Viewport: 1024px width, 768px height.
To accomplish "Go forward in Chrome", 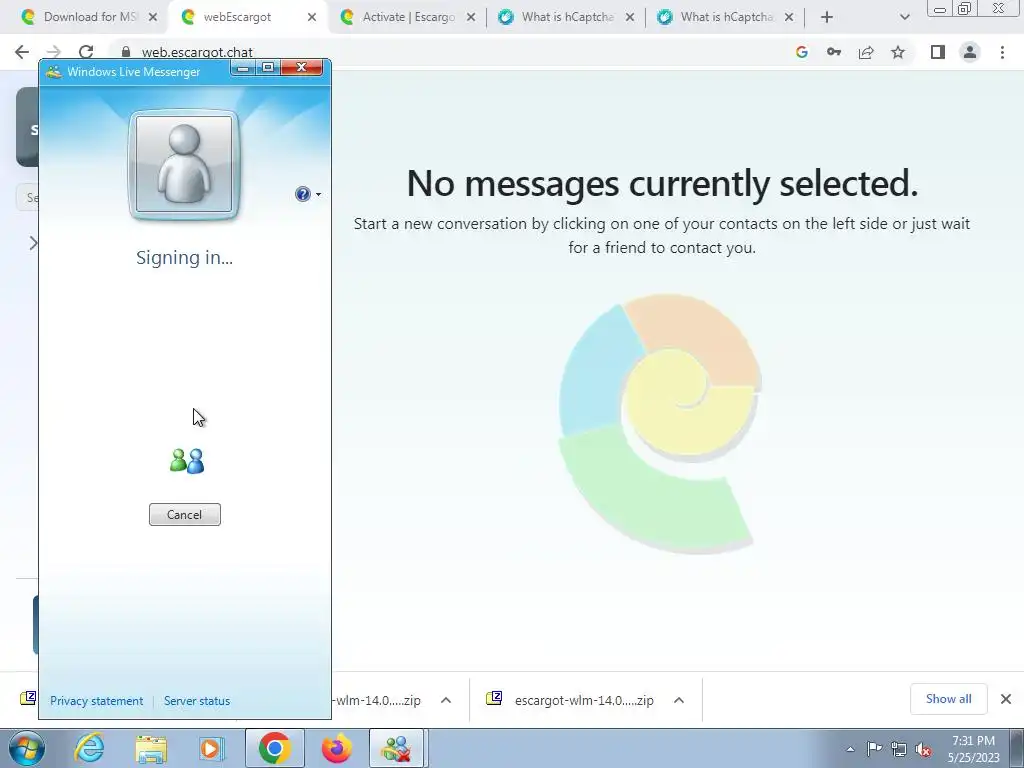I will point(54,52).
